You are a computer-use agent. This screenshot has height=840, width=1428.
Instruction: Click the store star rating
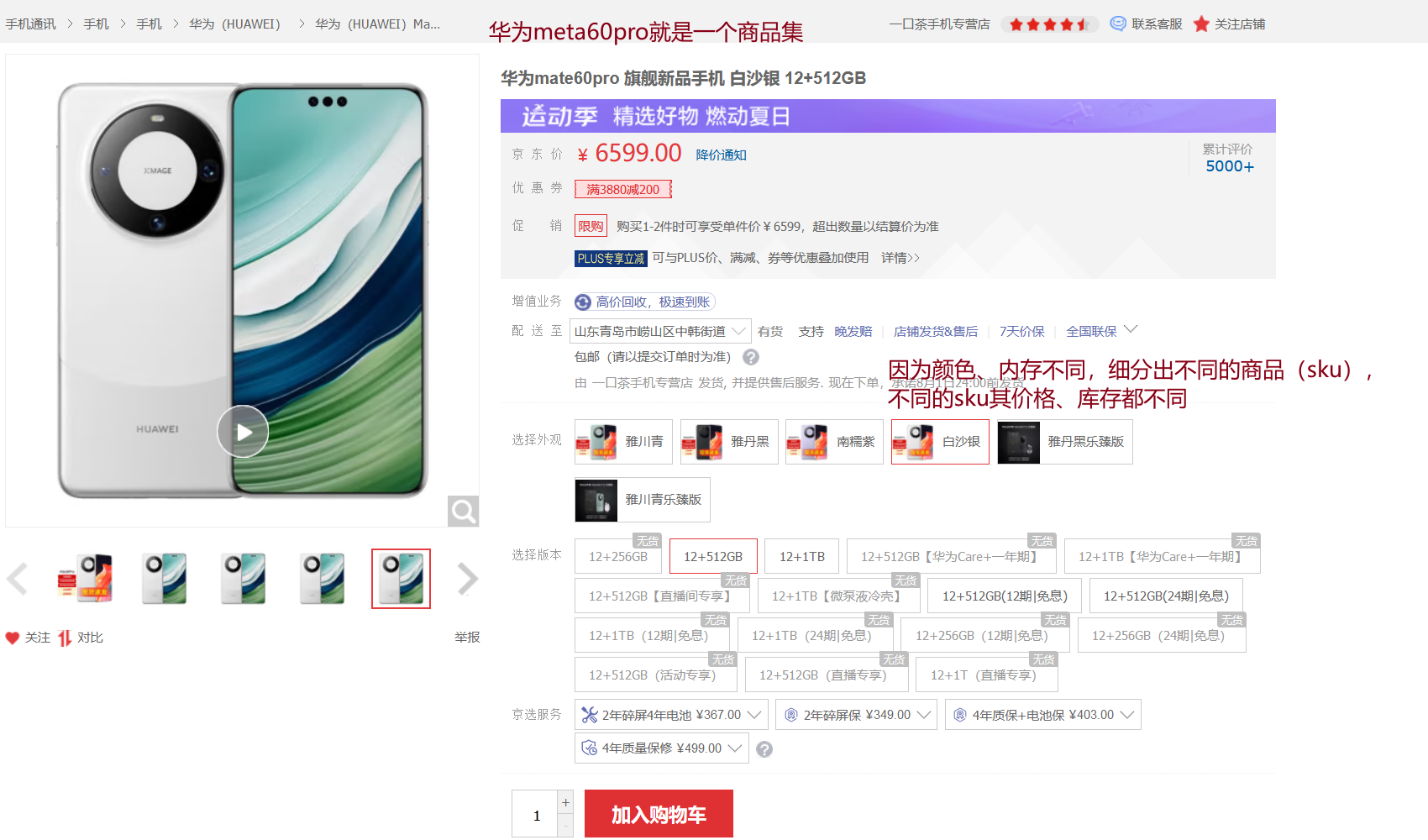(x=1049, y=24)
